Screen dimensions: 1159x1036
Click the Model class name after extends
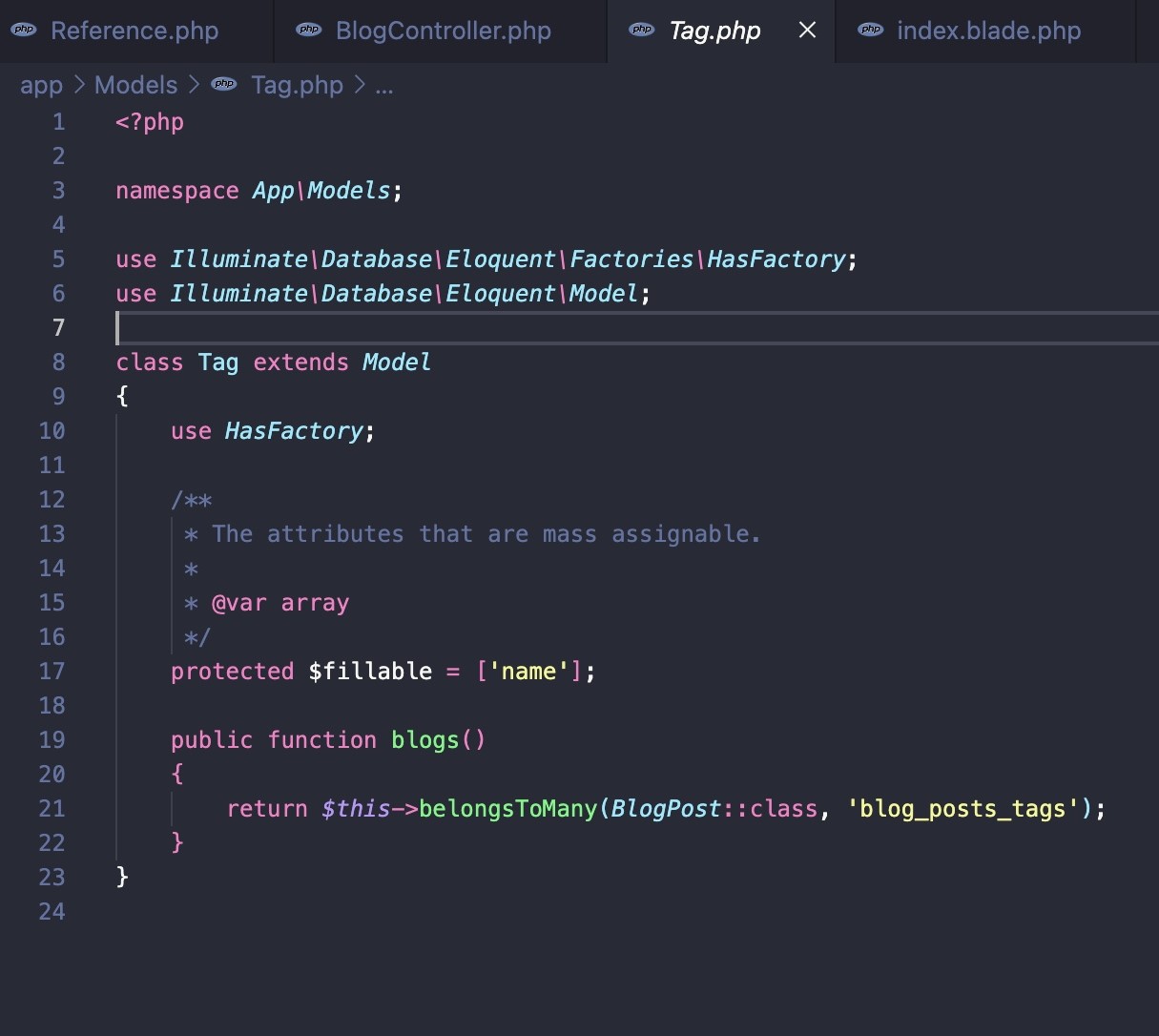[x=397, y=363]
